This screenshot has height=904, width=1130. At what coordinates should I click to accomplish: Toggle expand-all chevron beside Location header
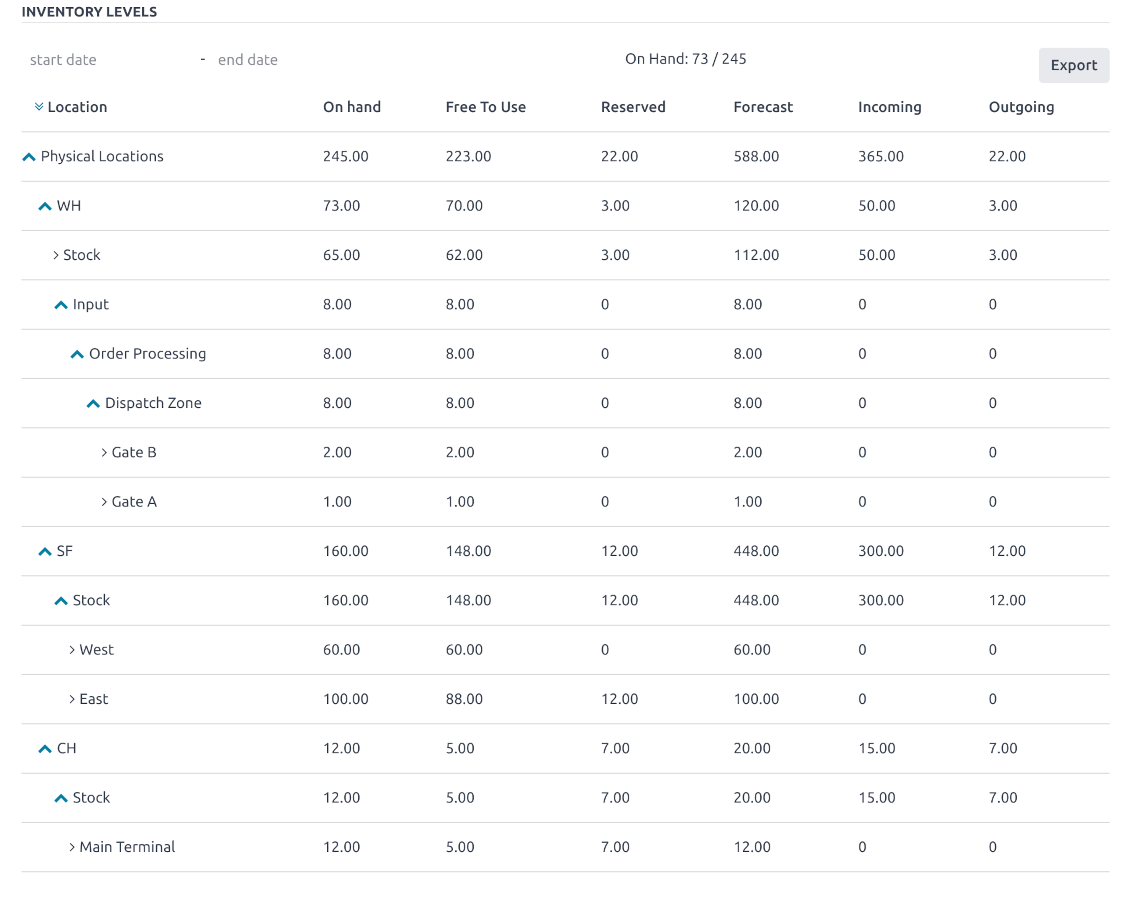click(39, 107)
